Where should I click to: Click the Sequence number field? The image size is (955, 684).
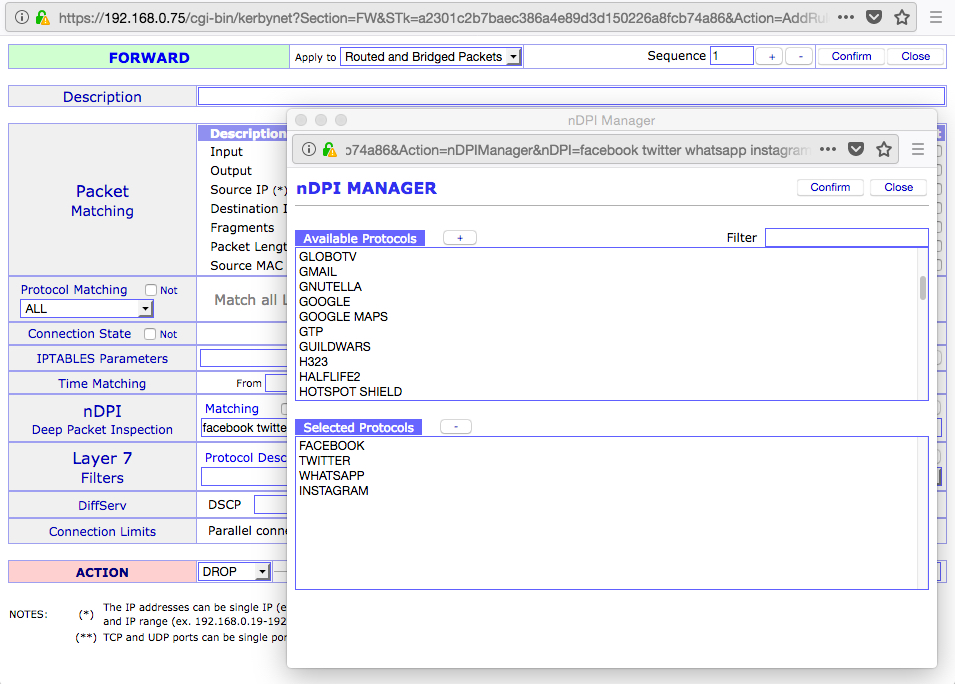[731, 56]
